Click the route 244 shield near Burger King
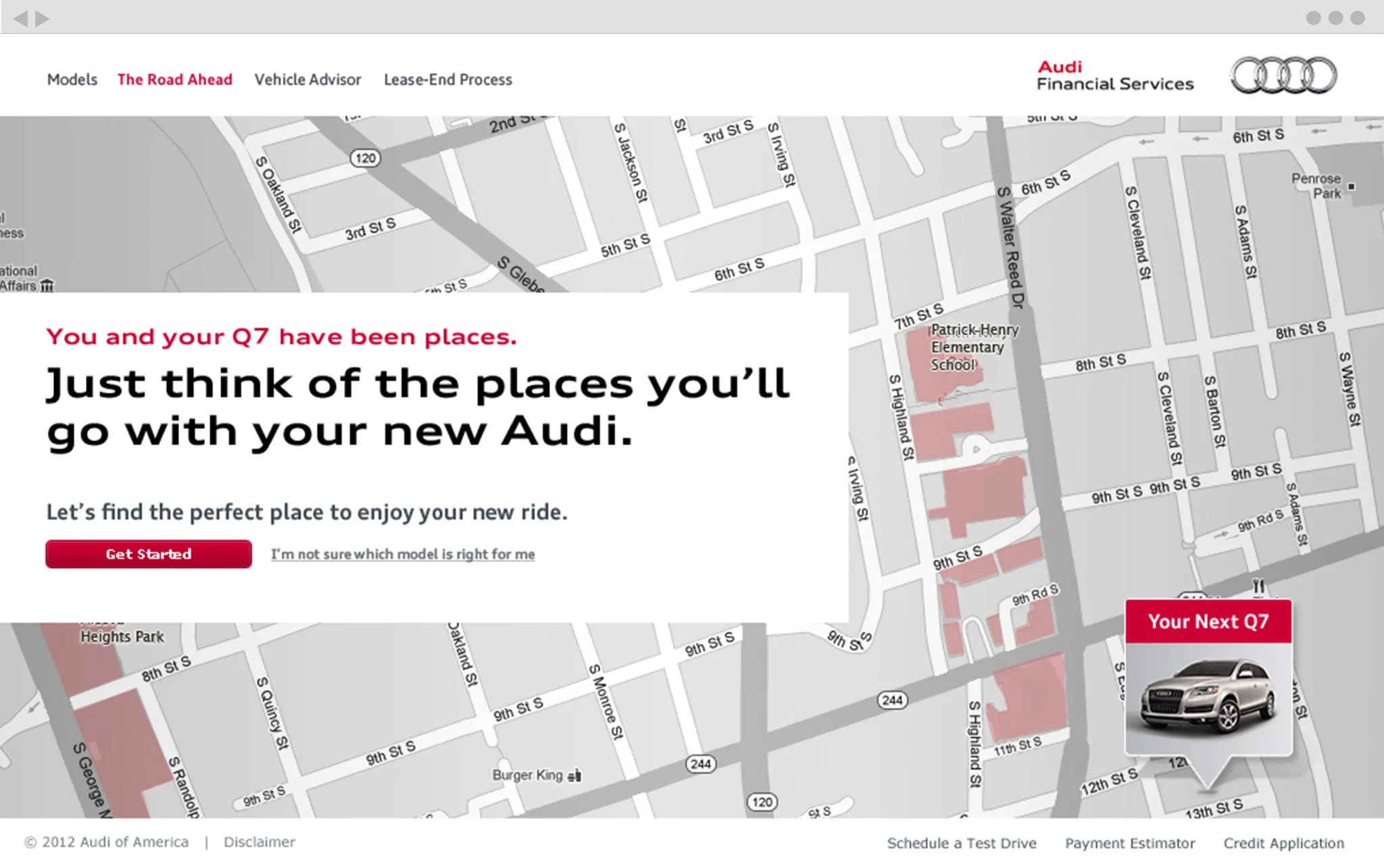 click(701, 764)
